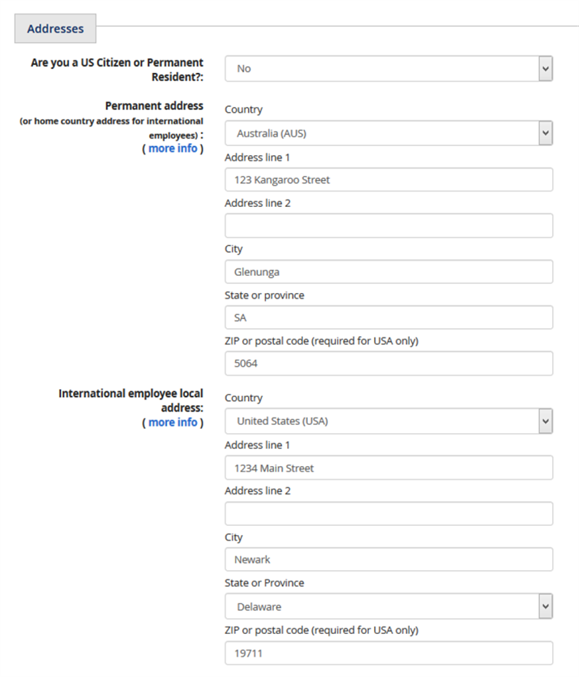The image size is (579, 677).
Task: Click the arrow icon of United States country selector
Action: [x=545, y=421]
